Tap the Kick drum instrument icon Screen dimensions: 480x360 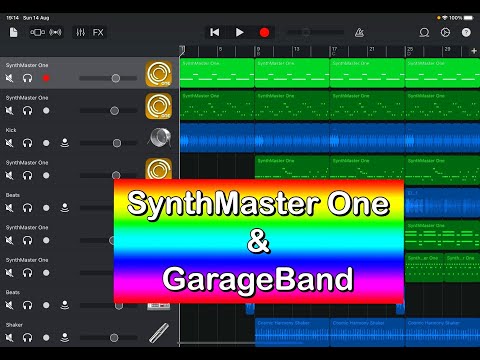coord(159,138)
